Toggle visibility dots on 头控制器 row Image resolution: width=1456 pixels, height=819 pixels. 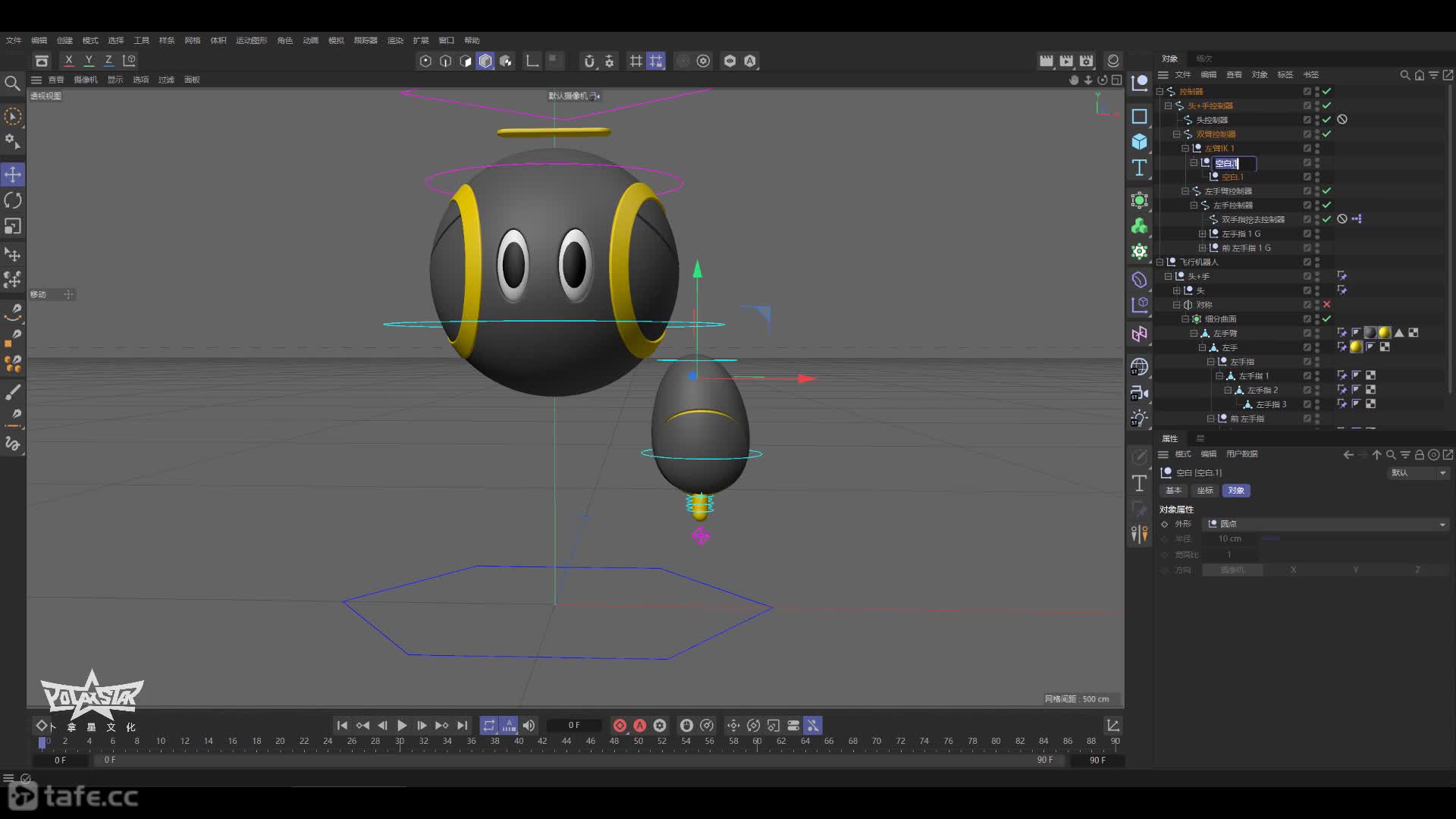[x=1317, y=120]
